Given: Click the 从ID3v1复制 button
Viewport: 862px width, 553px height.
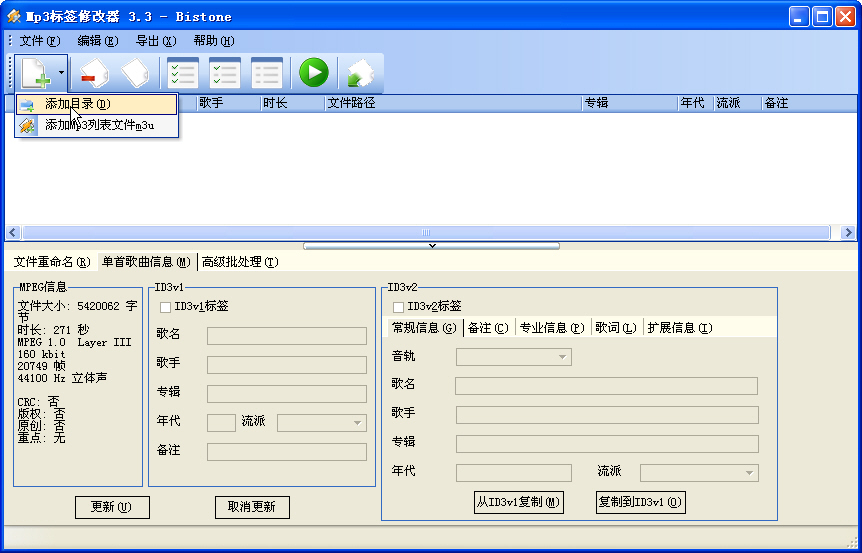Looking at the screenshot, I should tap(518, 502).
